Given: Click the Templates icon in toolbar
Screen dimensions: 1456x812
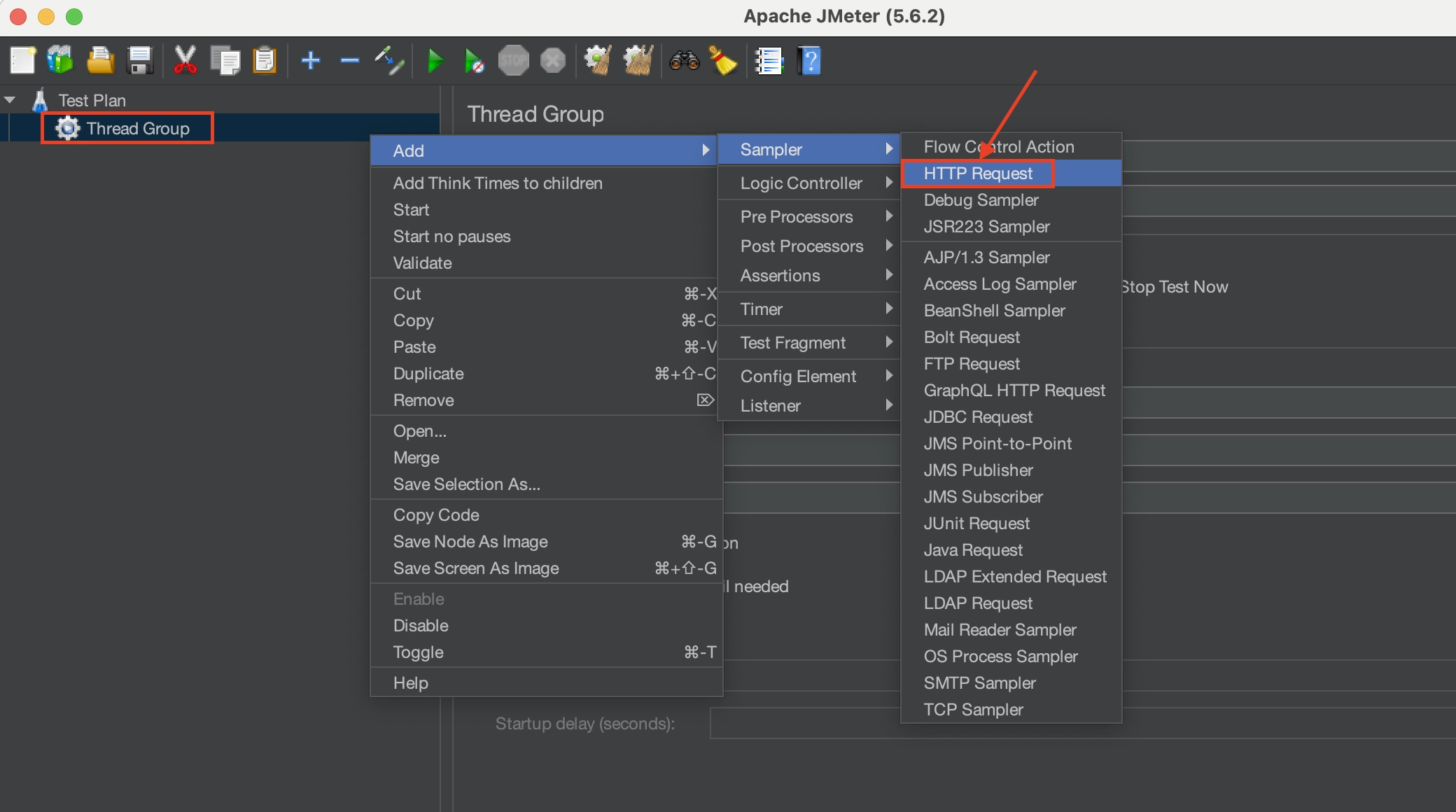Looking at the screenshot, I should point(60,61).
